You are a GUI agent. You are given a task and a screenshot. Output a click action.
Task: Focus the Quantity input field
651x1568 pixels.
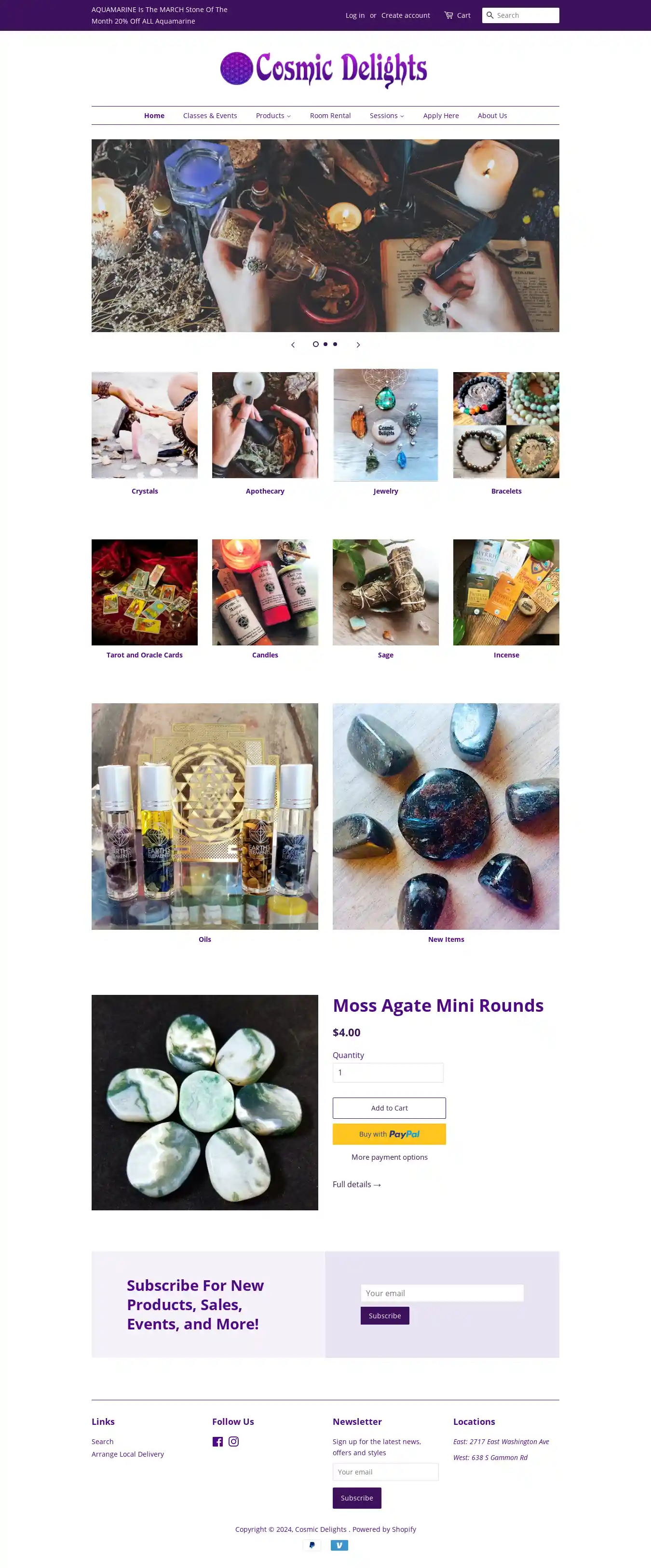(x=388, y=1072)
